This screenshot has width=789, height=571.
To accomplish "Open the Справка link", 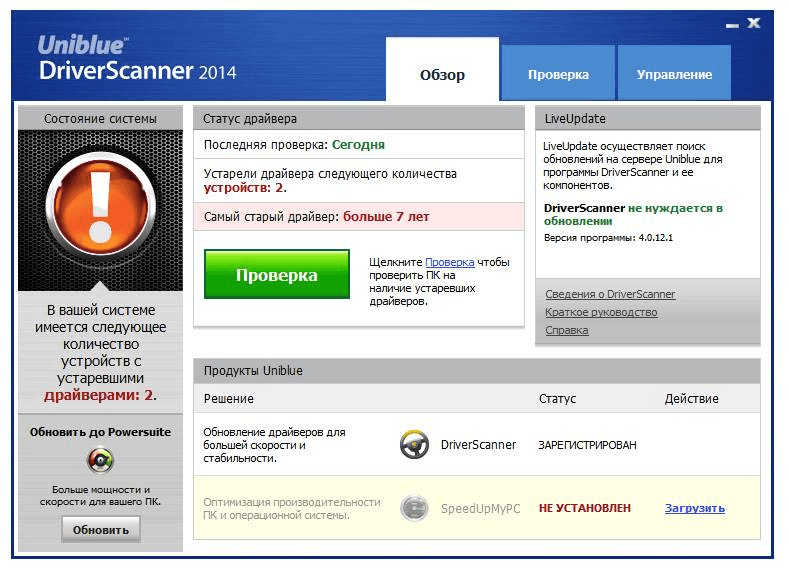I will click(567, 331).
